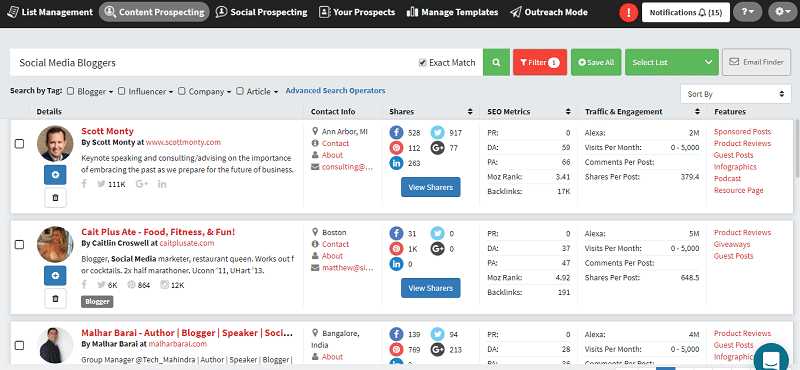Add Scott Monty with blue plus icon

click(55, 175)
